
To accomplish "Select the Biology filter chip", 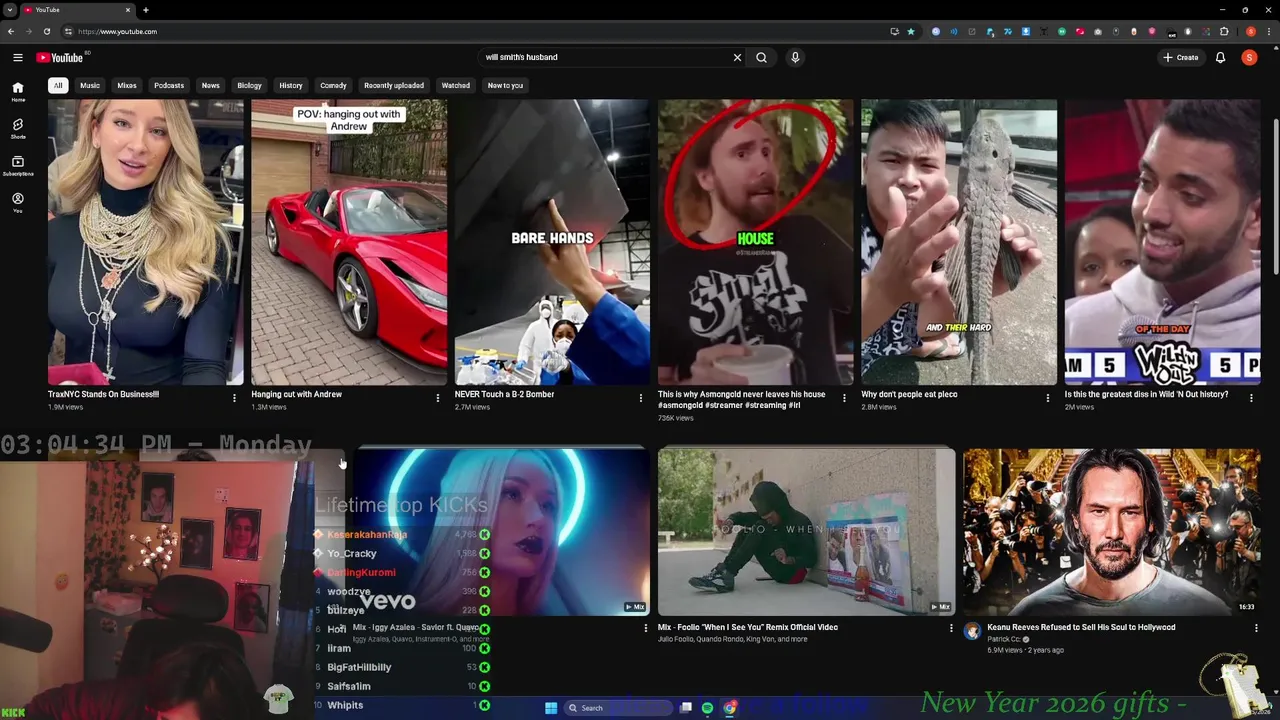I will pos(249,85).
